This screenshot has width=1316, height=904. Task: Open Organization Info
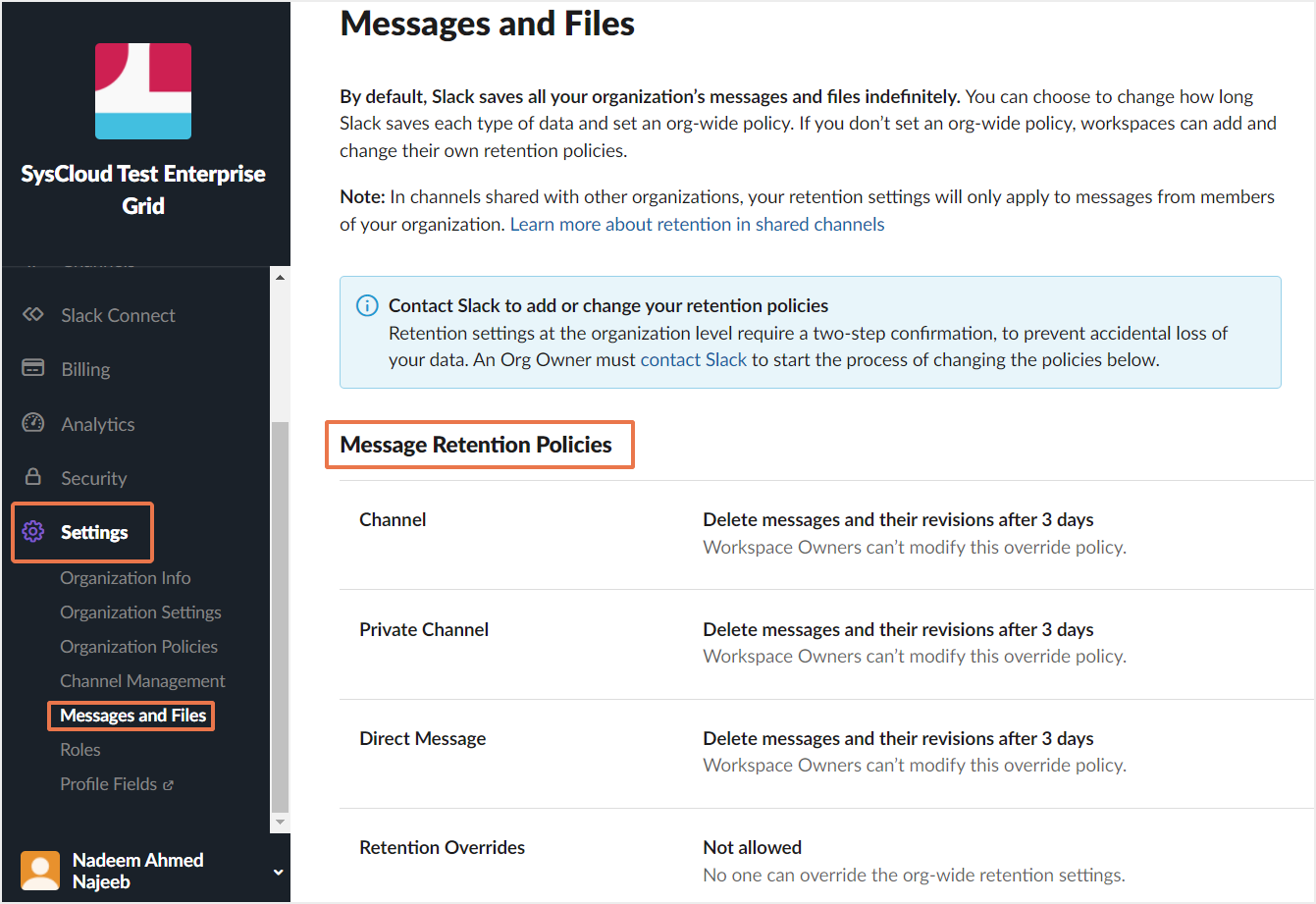click(x=126, y=578)
